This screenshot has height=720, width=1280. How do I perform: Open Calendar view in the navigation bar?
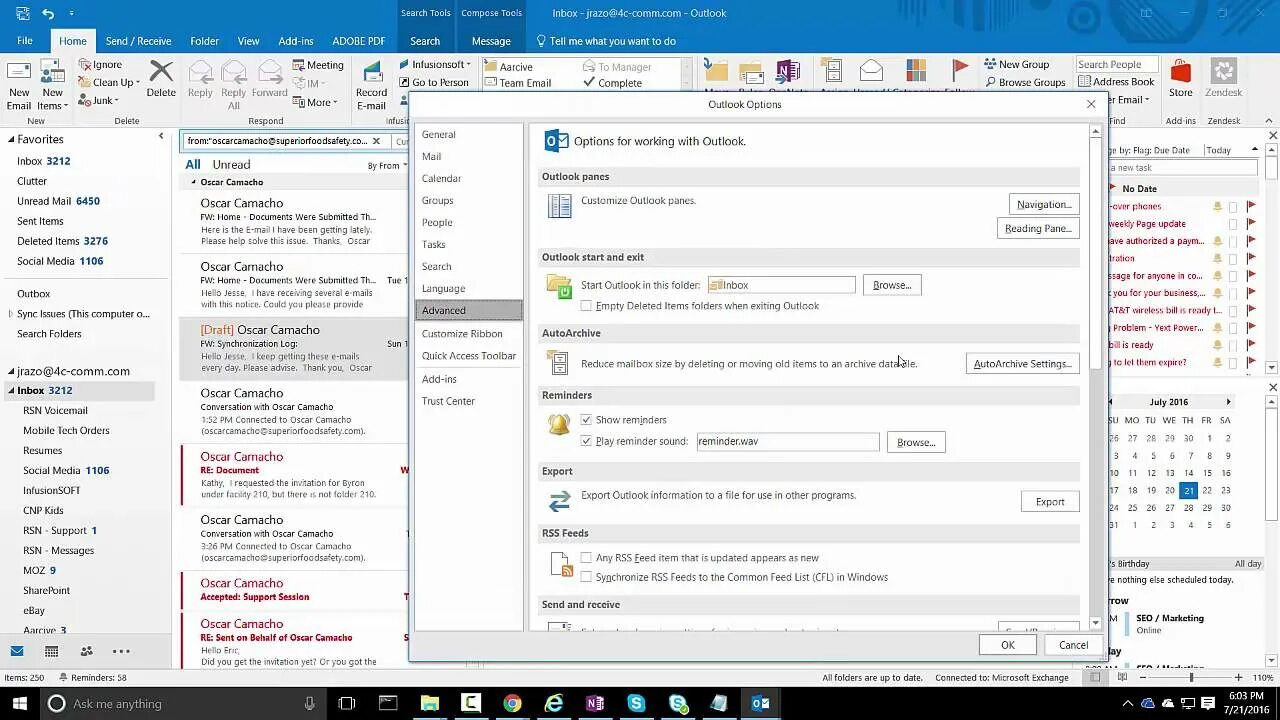(x=51, y=651)
